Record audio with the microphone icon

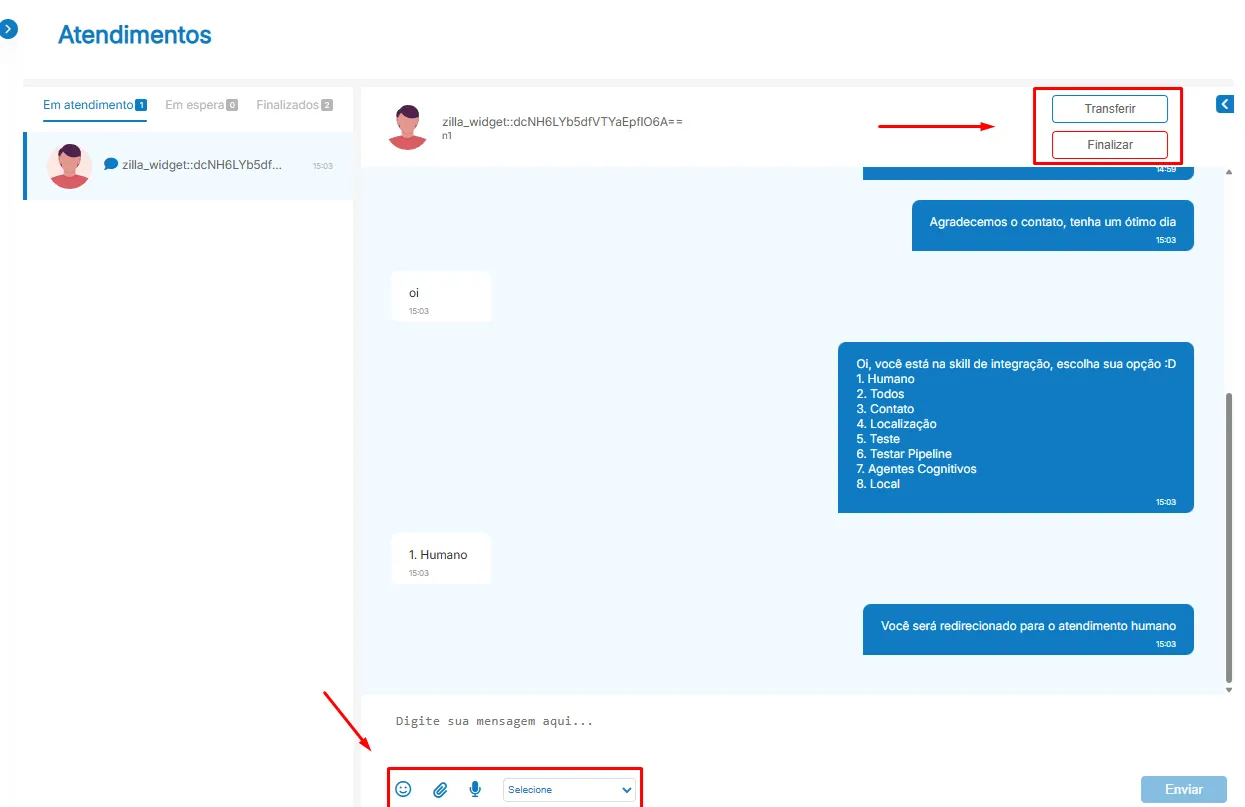(475, 789)
